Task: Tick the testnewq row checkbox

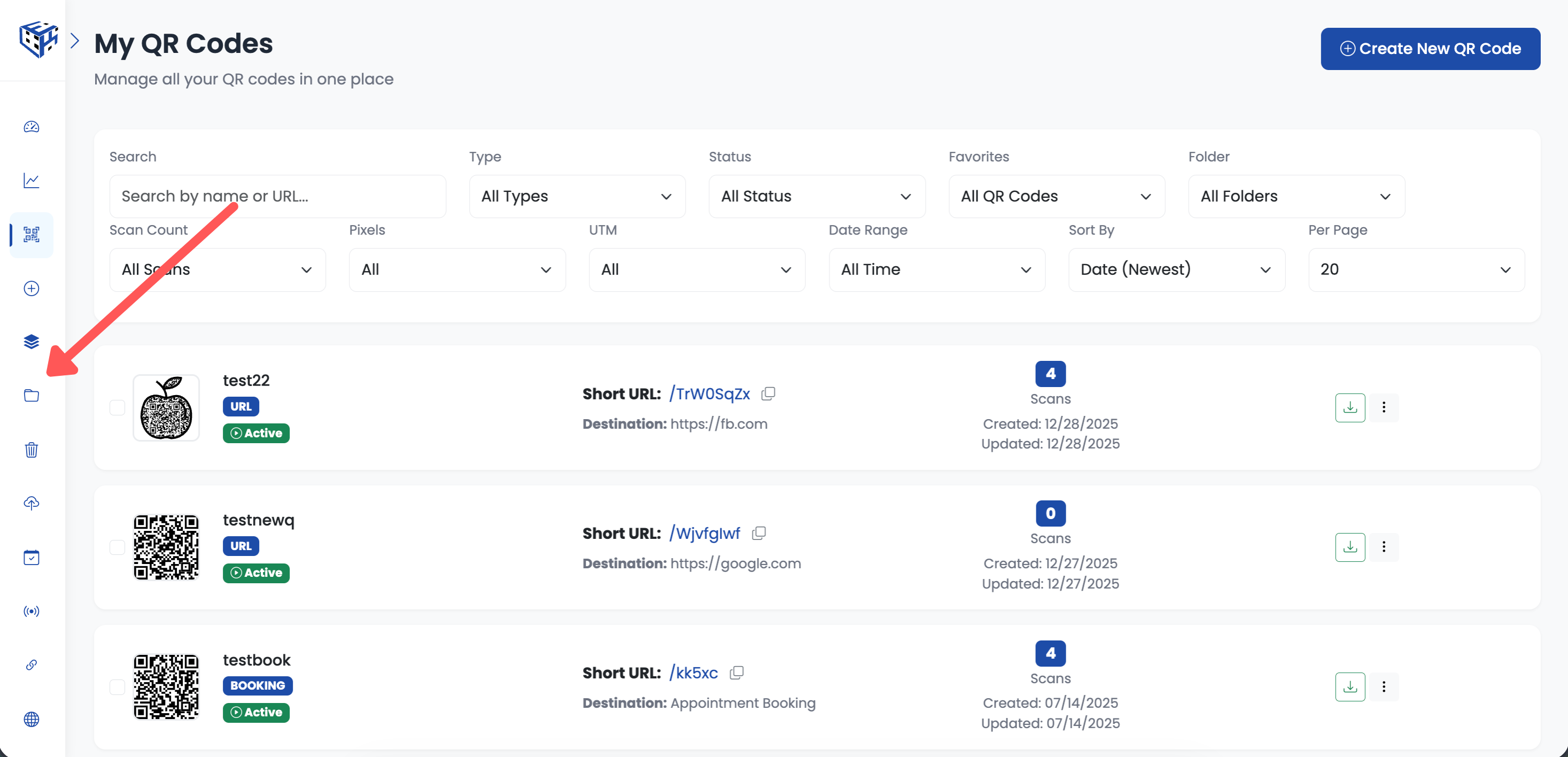Action: tap(118, 547)
